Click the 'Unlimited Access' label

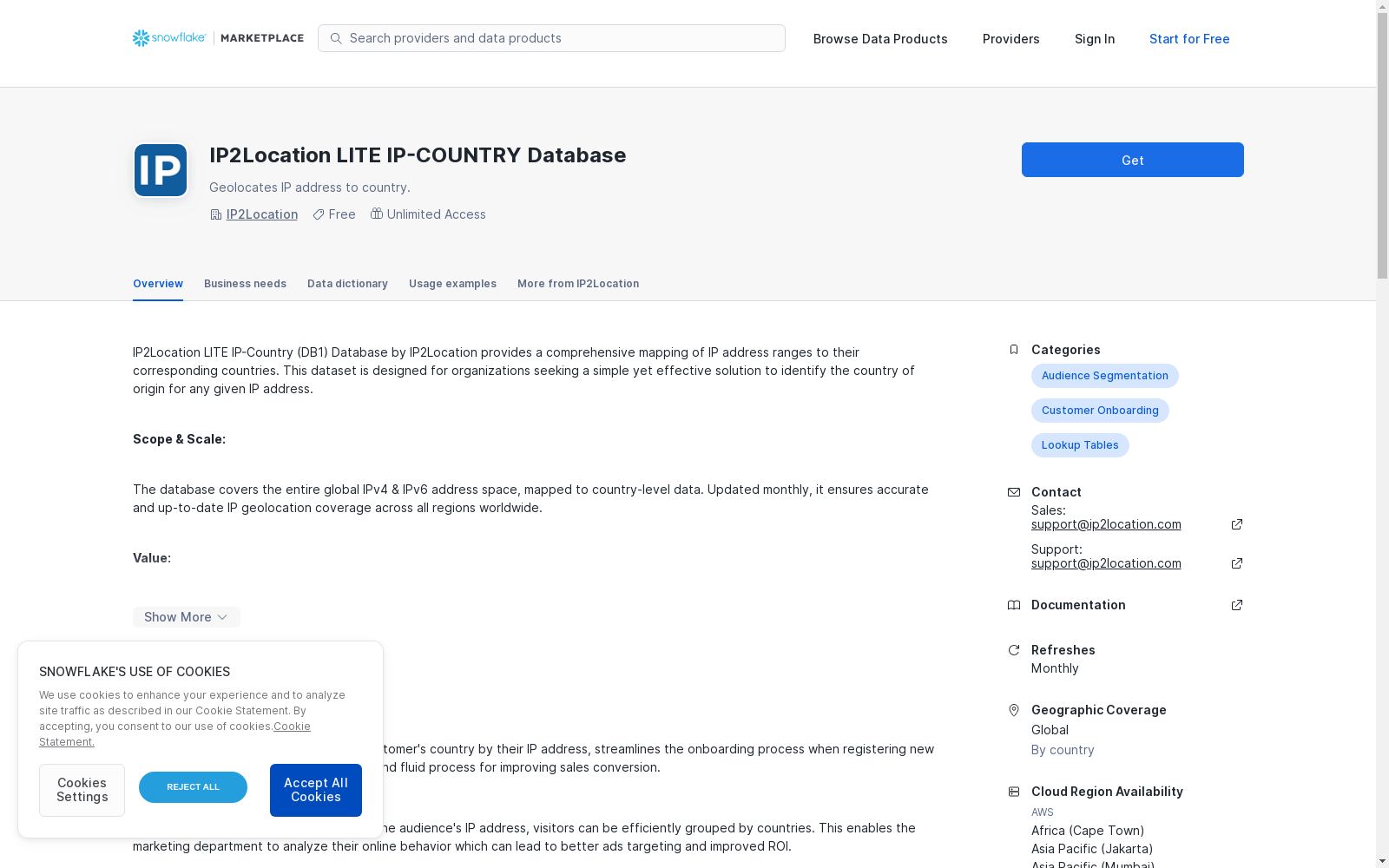click(437, 214)
